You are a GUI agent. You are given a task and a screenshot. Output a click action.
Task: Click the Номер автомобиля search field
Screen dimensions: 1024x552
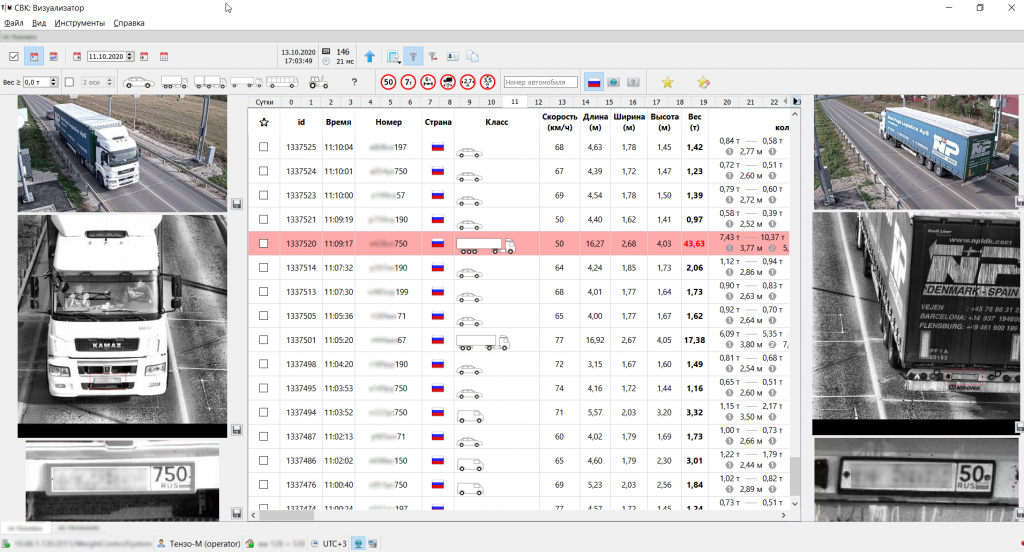(540, 82)
